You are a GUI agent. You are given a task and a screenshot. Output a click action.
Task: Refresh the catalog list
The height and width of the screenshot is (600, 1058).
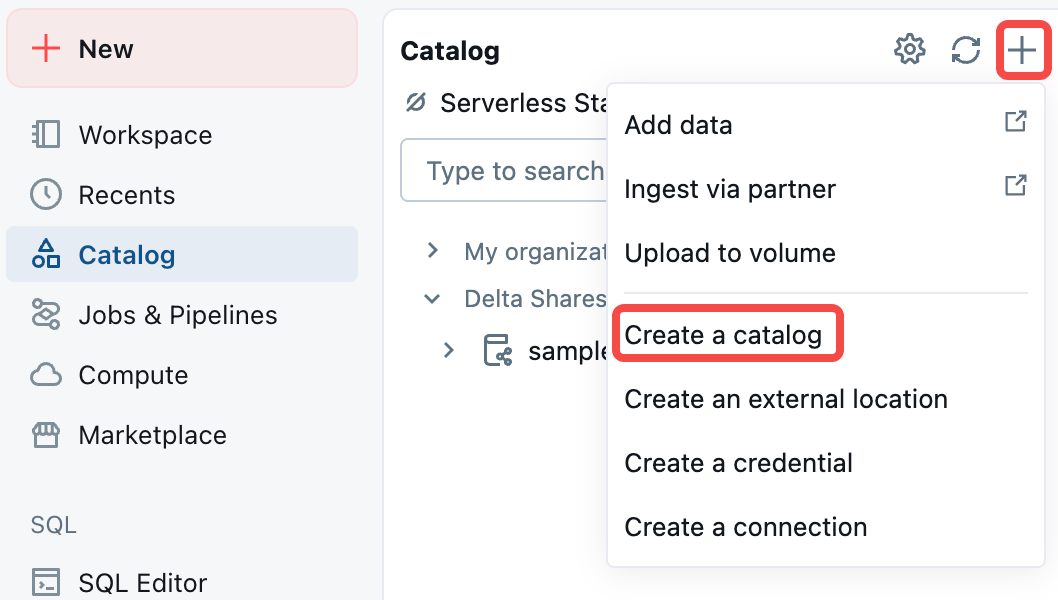pos(966,49)
